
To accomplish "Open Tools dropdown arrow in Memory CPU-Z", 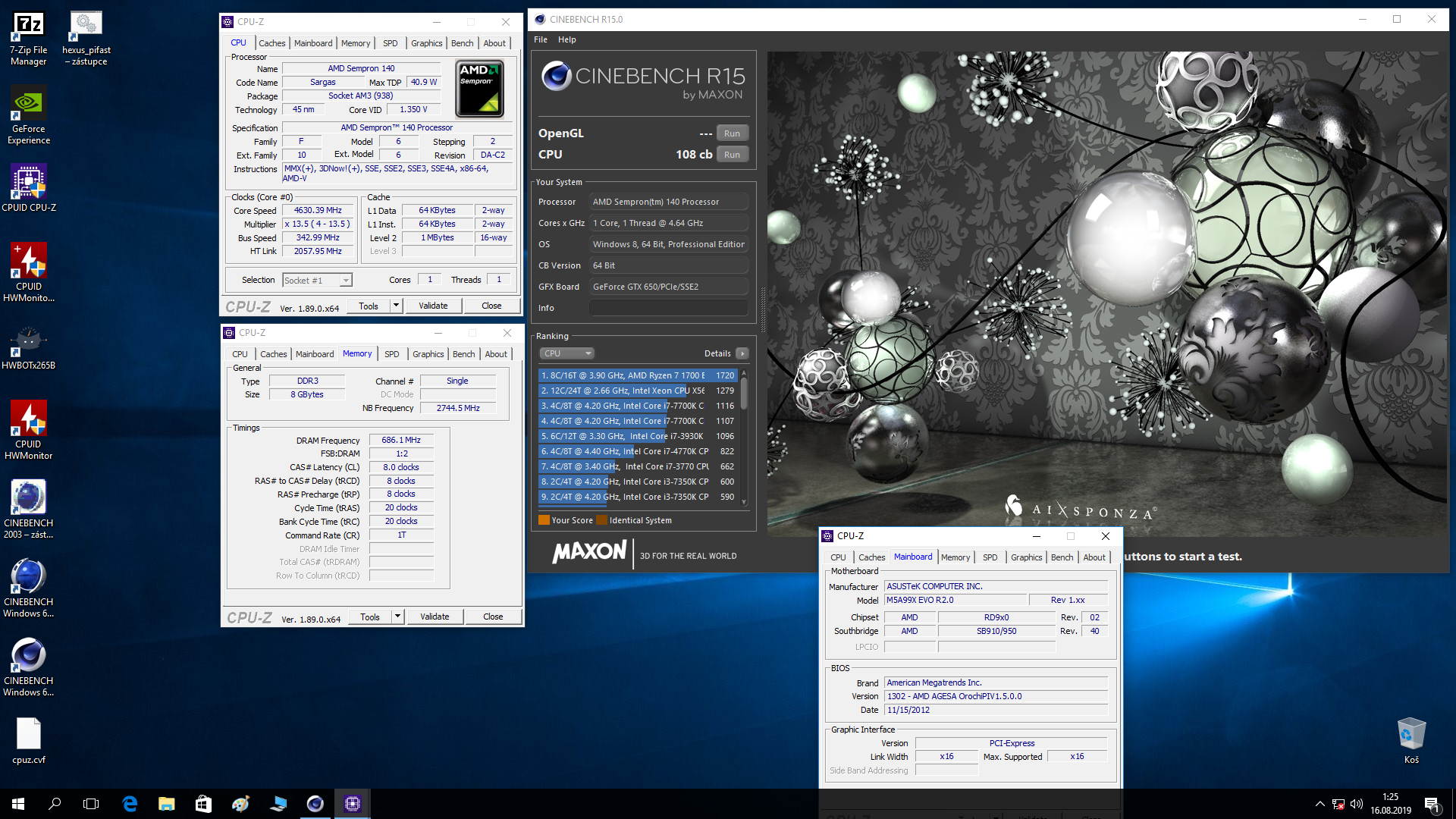I will tap(397, 617).
